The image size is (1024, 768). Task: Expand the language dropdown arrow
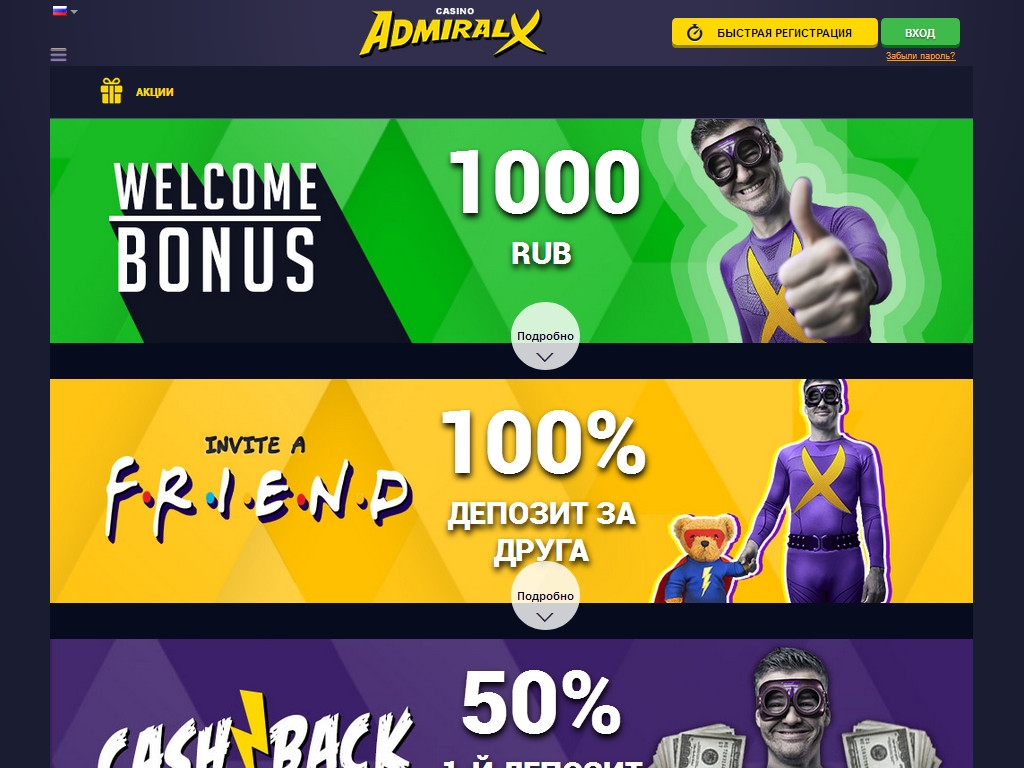(x=74, y=12)
